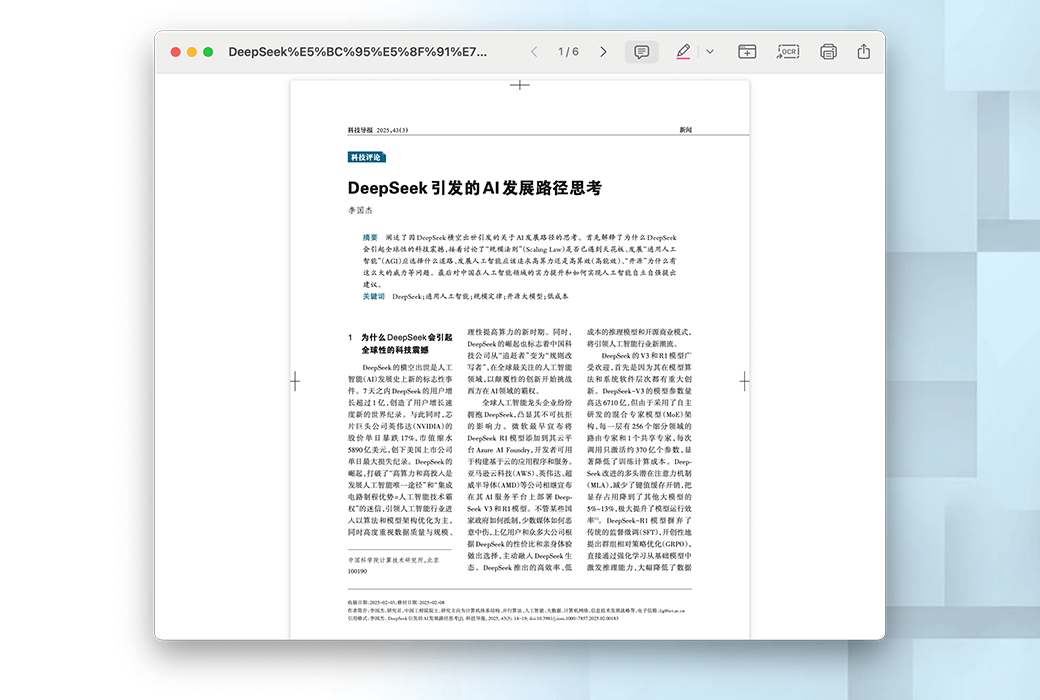This screenshot has height=700, width=1040.
Task: Click the article title 'DeepSeek 引发的 AI 发展路径思考'
Action: [474, 188]
